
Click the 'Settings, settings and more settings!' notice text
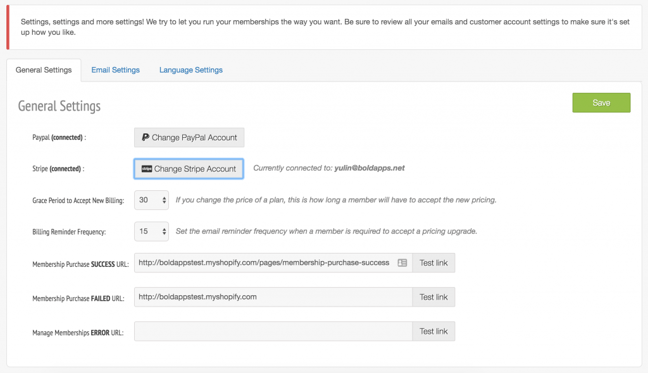tap(325, 27)
